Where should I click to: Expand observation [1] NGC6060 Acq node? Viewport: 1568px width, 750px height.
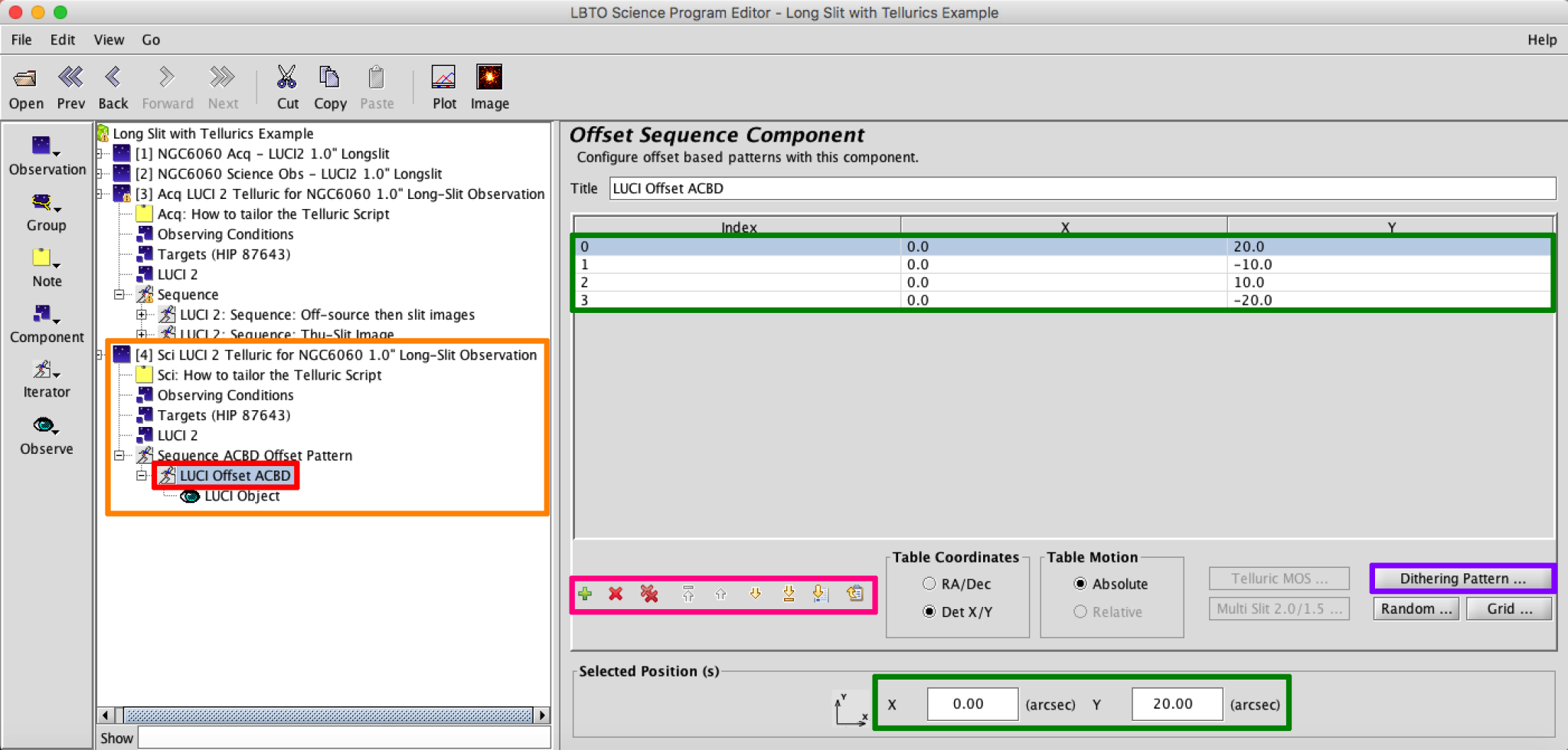coord(100,154)
